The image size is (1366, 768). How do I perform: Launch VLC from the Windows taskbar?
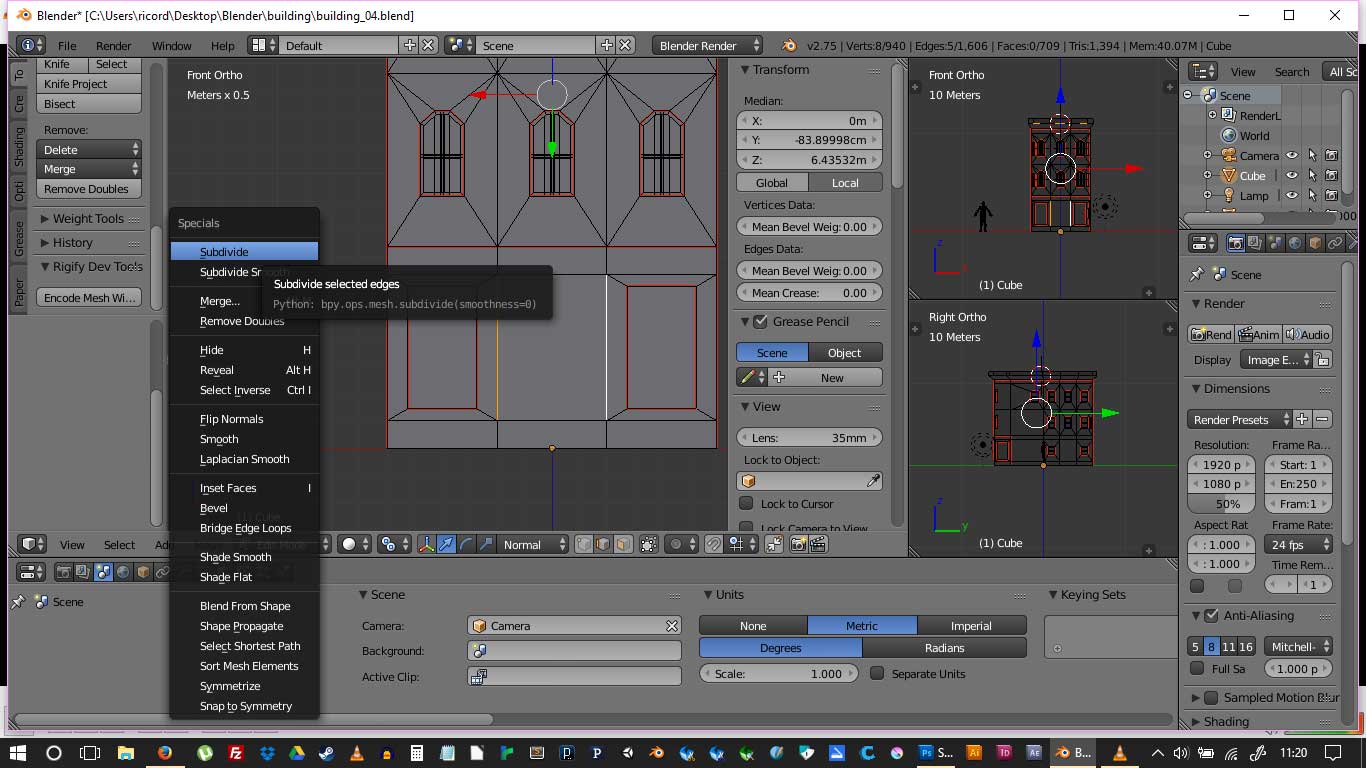click(358, 753)
